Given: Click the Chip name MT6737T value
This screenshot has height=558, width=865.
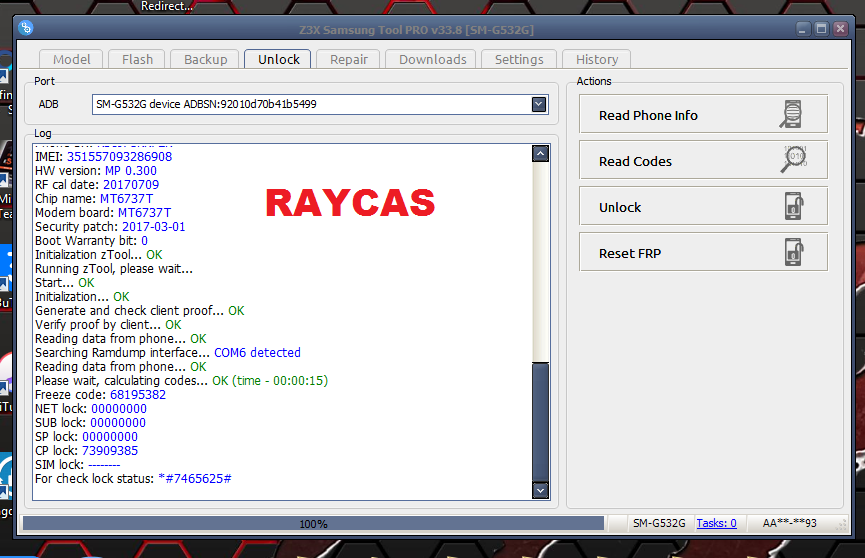Looking at the screenshot, I should (126, 199).
